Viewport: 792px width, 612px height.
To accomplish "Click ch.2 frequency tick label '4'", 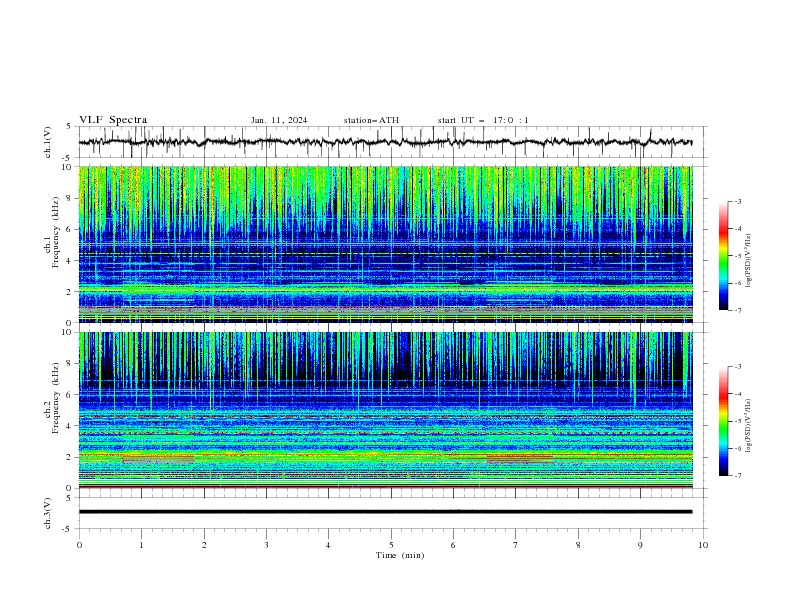I will (70, 426).
